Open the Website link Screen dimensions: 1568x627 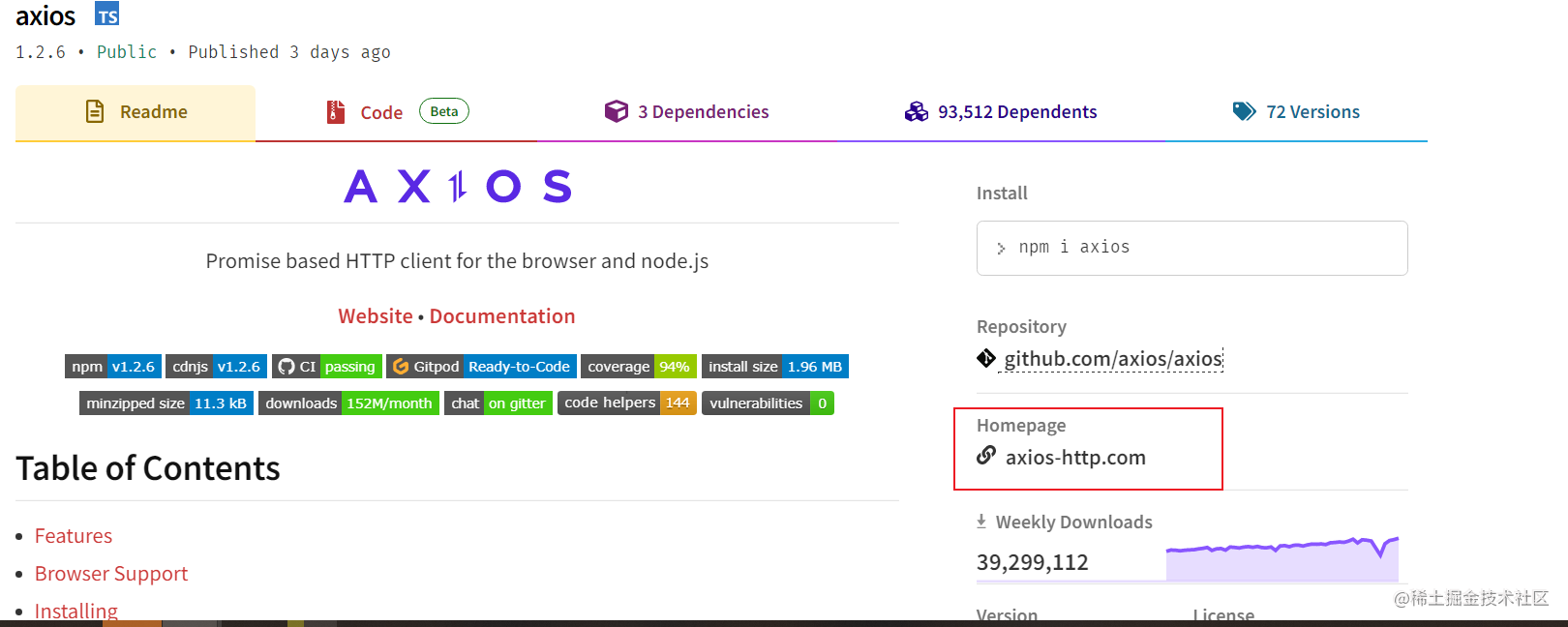(x=376, y=316)
